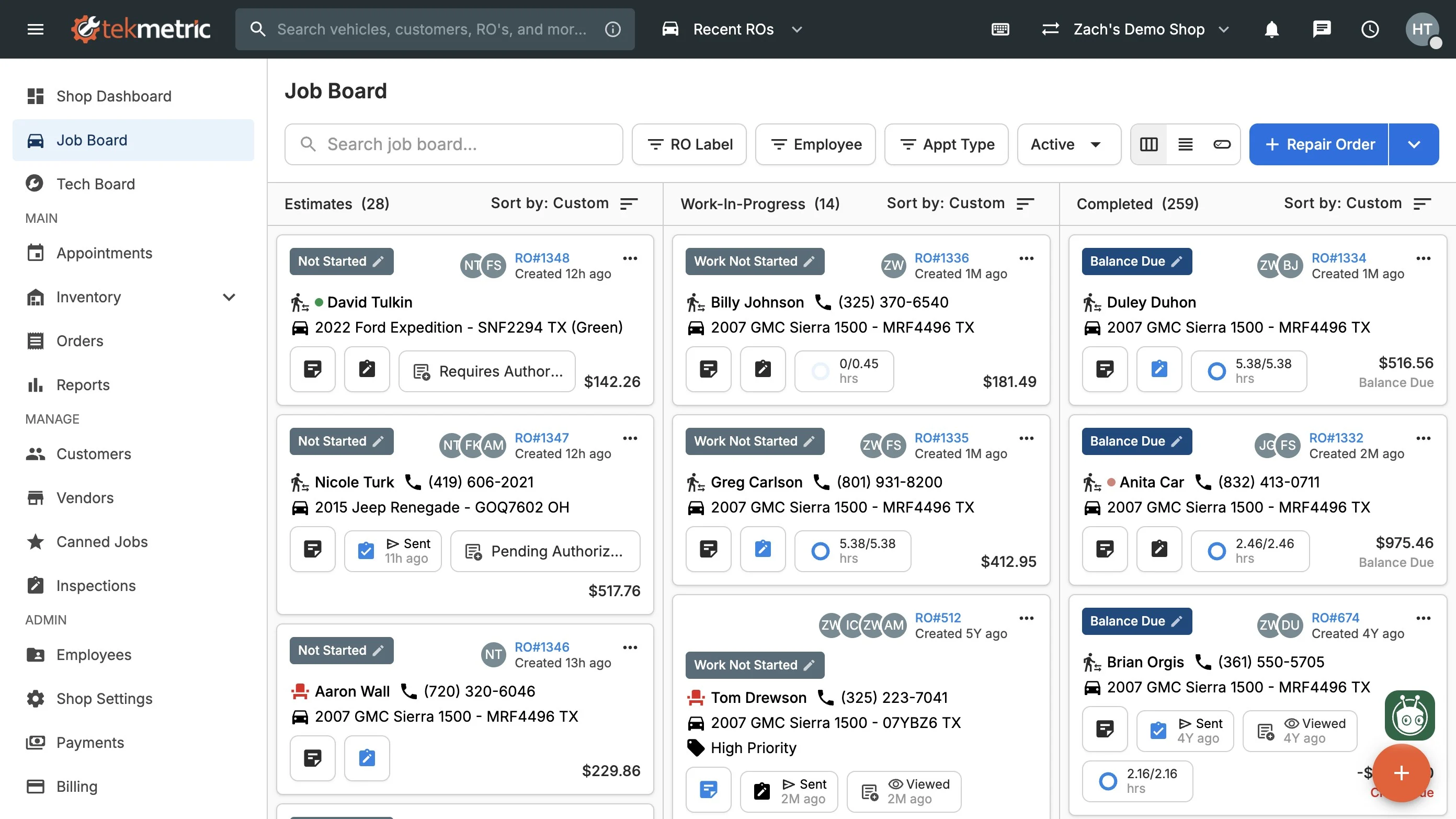
Task: Open the Repair Order dropdown arrow
Action: click(x=1414, y=145)
